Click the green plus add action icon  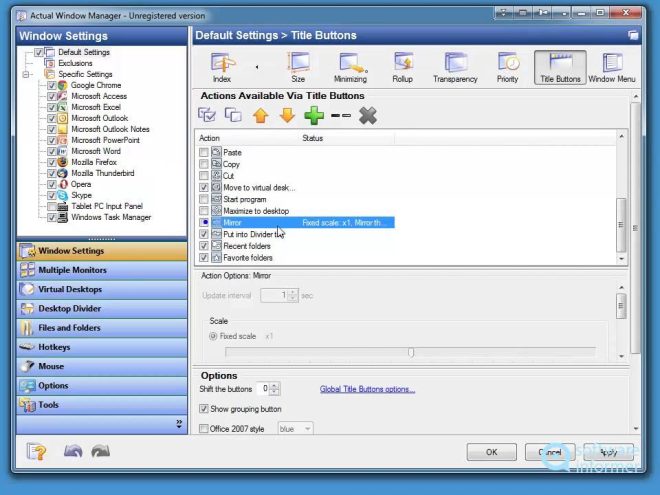pyautogui.click(x=314, y=115)
